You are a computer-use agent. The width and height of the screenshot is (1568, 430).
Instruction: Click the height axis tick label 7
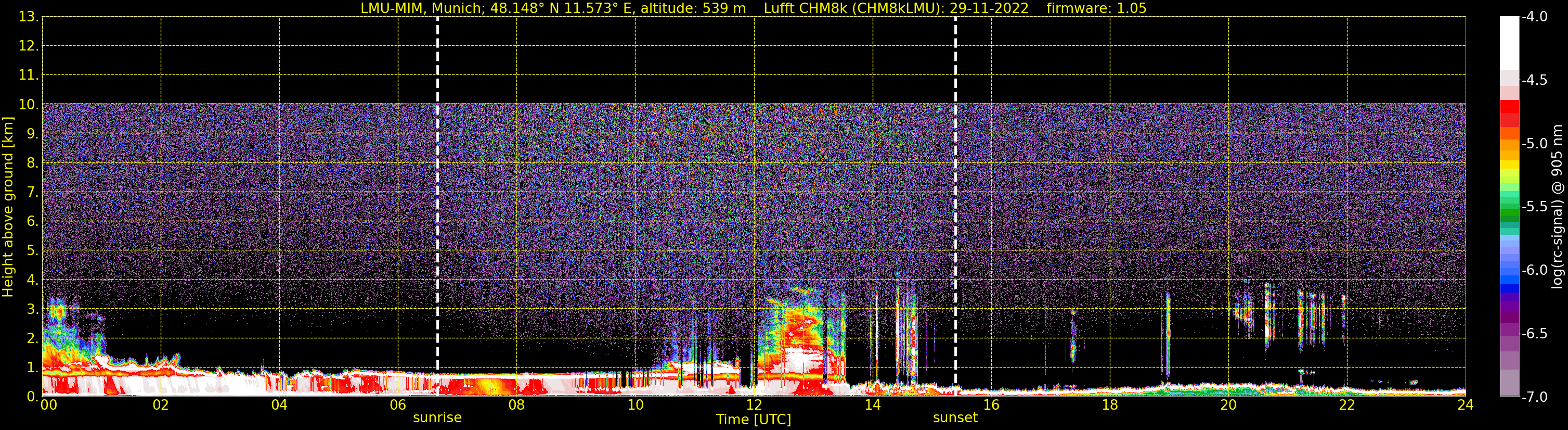click(32, 193)
